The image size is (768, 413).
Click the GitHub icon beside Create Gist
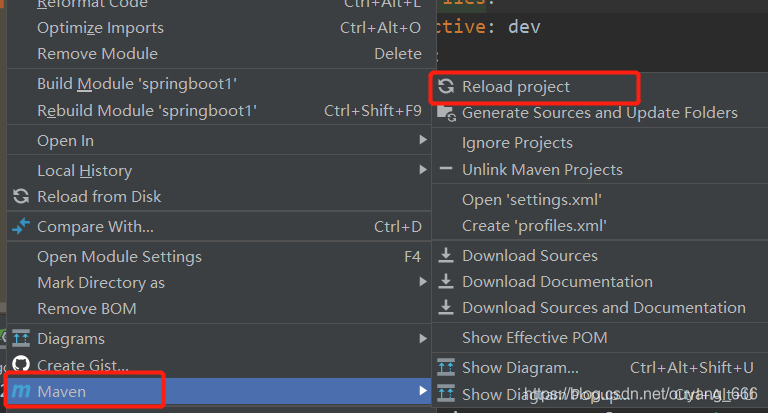(21, 364)
